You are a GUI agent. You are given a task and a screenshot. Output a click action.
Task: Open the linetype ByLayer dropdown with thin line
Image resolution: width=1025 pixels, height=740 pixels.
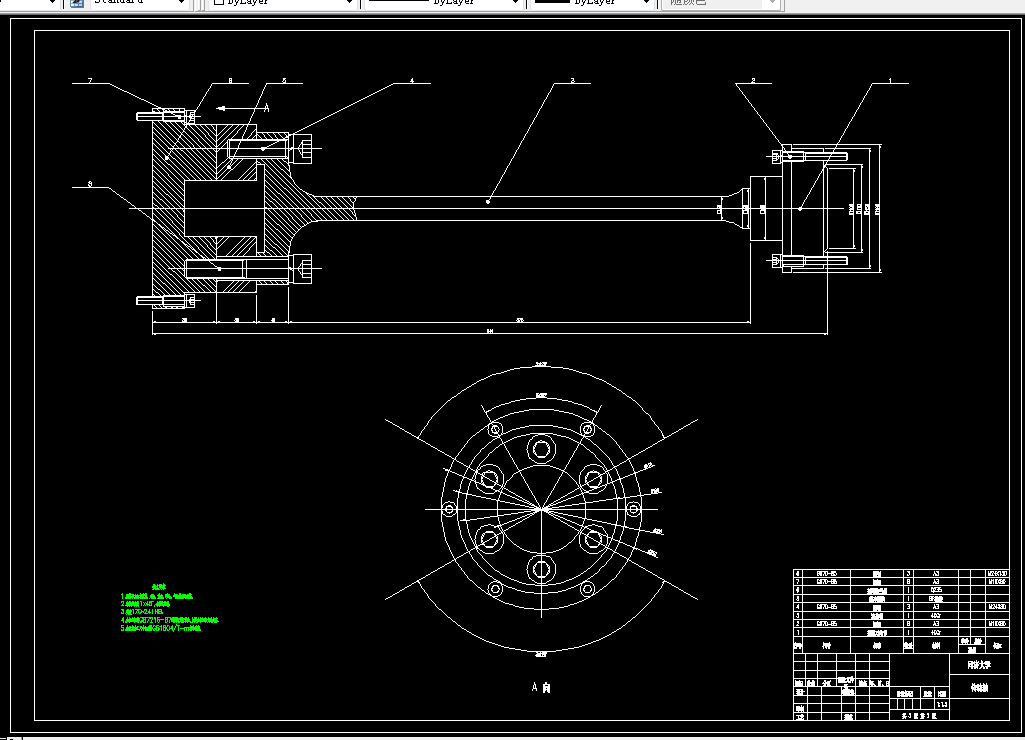(x=442, y=3)
